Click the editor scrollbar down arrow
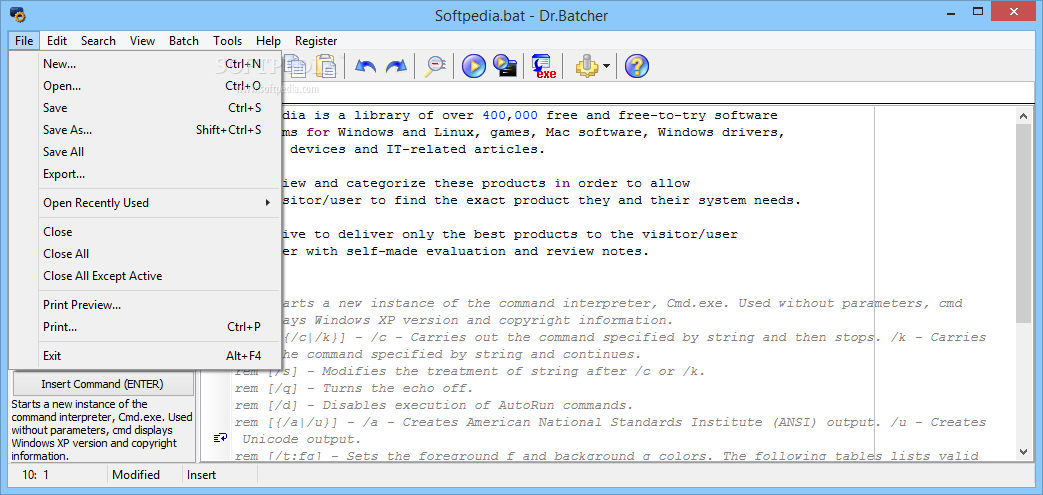1043x495 pixels. pyautogui.click(x=1024, y=452)
